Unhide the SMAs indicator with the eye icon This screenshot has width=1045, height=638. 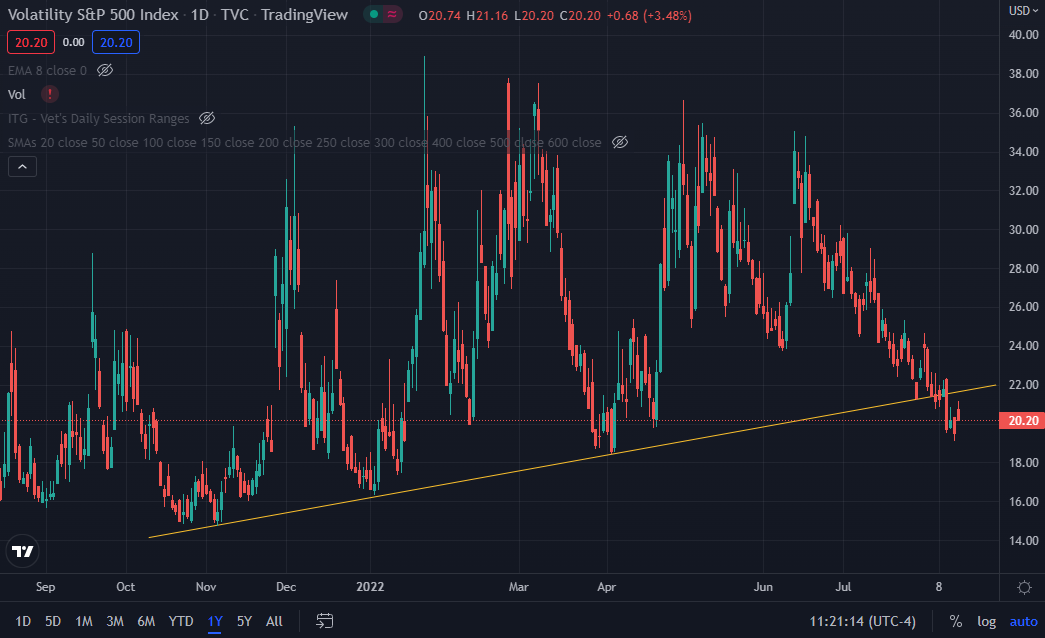pos(620,142)
